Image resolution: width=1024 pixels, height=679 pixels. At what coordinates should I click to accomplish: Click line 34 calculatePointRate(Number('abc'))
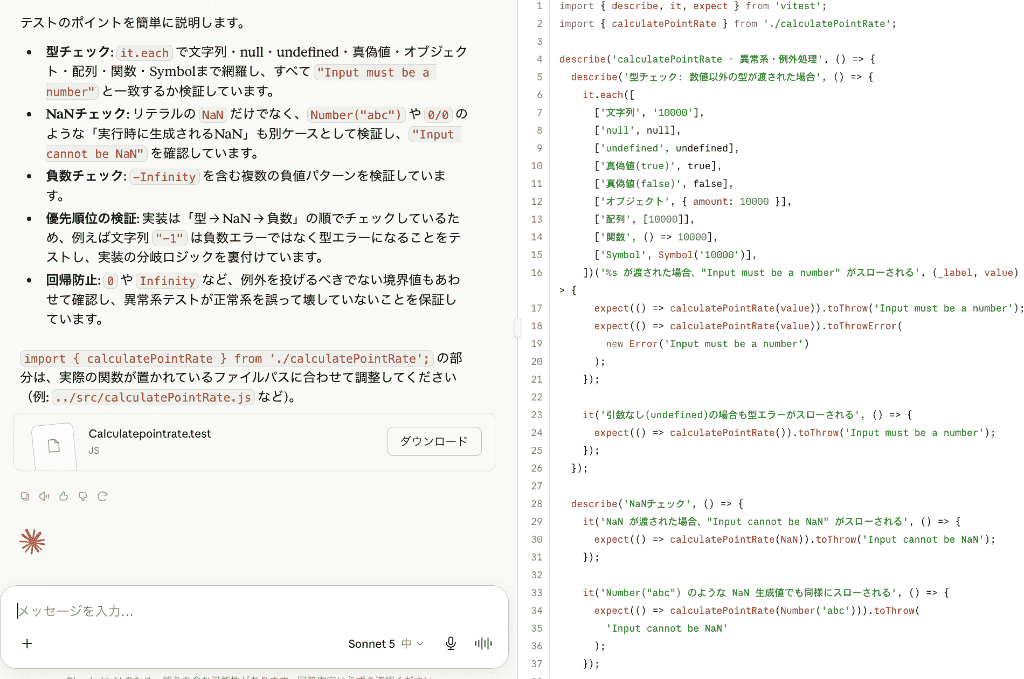point(757,610)
